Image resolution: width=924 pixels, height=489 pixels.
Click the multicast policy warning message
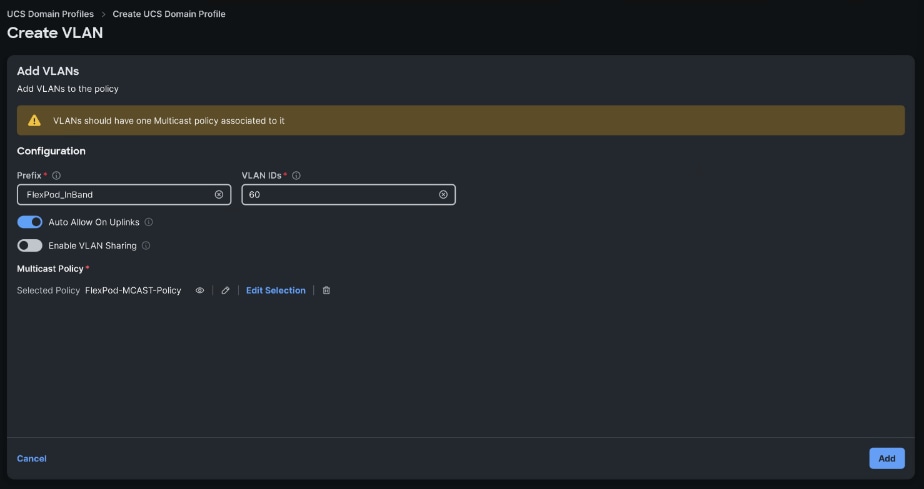[169, 121]
